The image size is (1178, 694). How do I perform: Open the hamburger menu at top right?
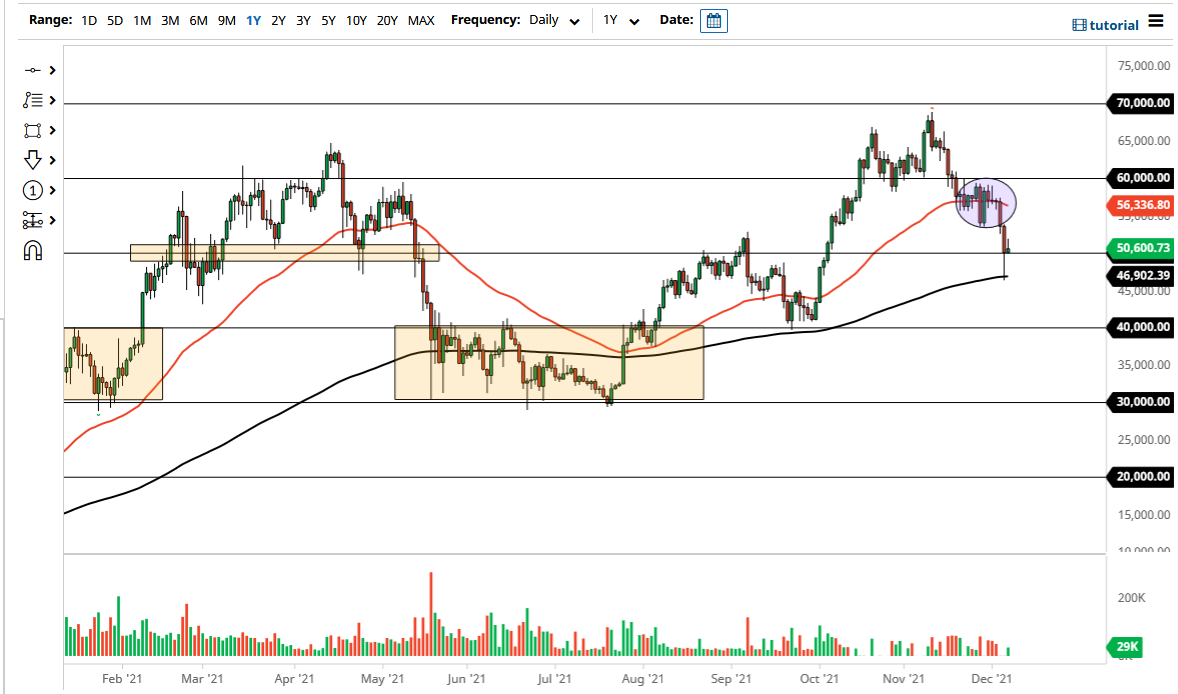click(1156, 23)
